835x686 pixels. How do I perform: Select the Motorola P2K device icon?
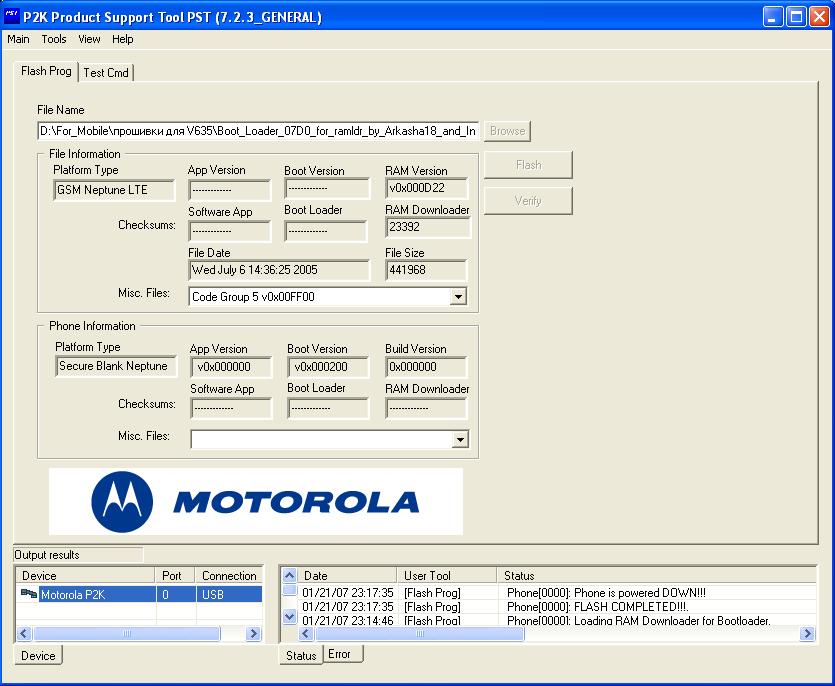pos(29,594)
